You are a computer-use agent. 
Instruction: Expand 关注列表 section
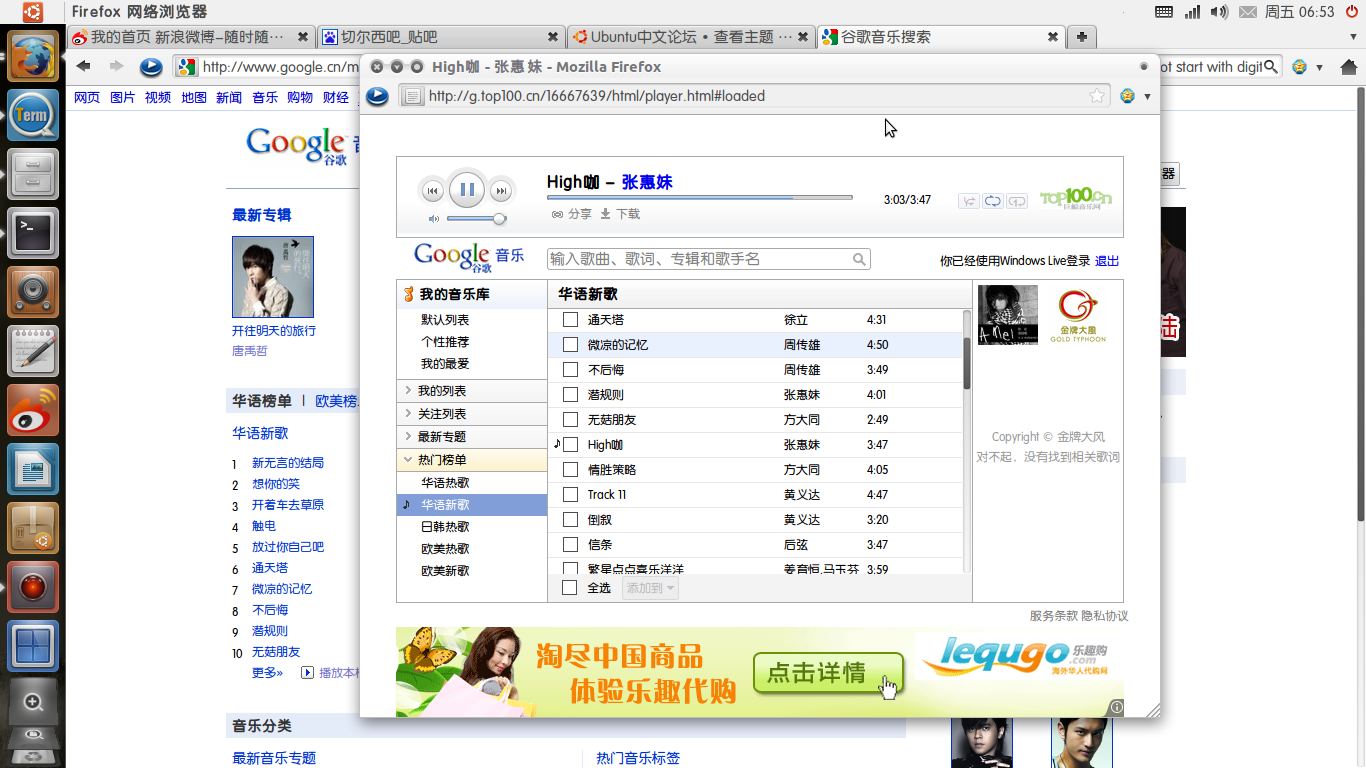coord(472,414)
